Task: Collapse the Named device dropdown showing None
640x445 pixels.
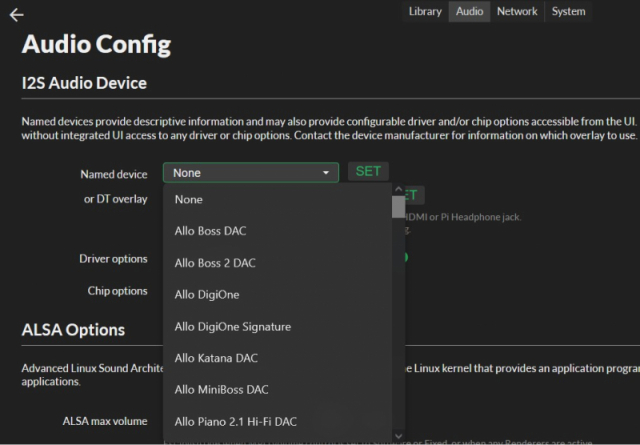Action: click(251, 173)
